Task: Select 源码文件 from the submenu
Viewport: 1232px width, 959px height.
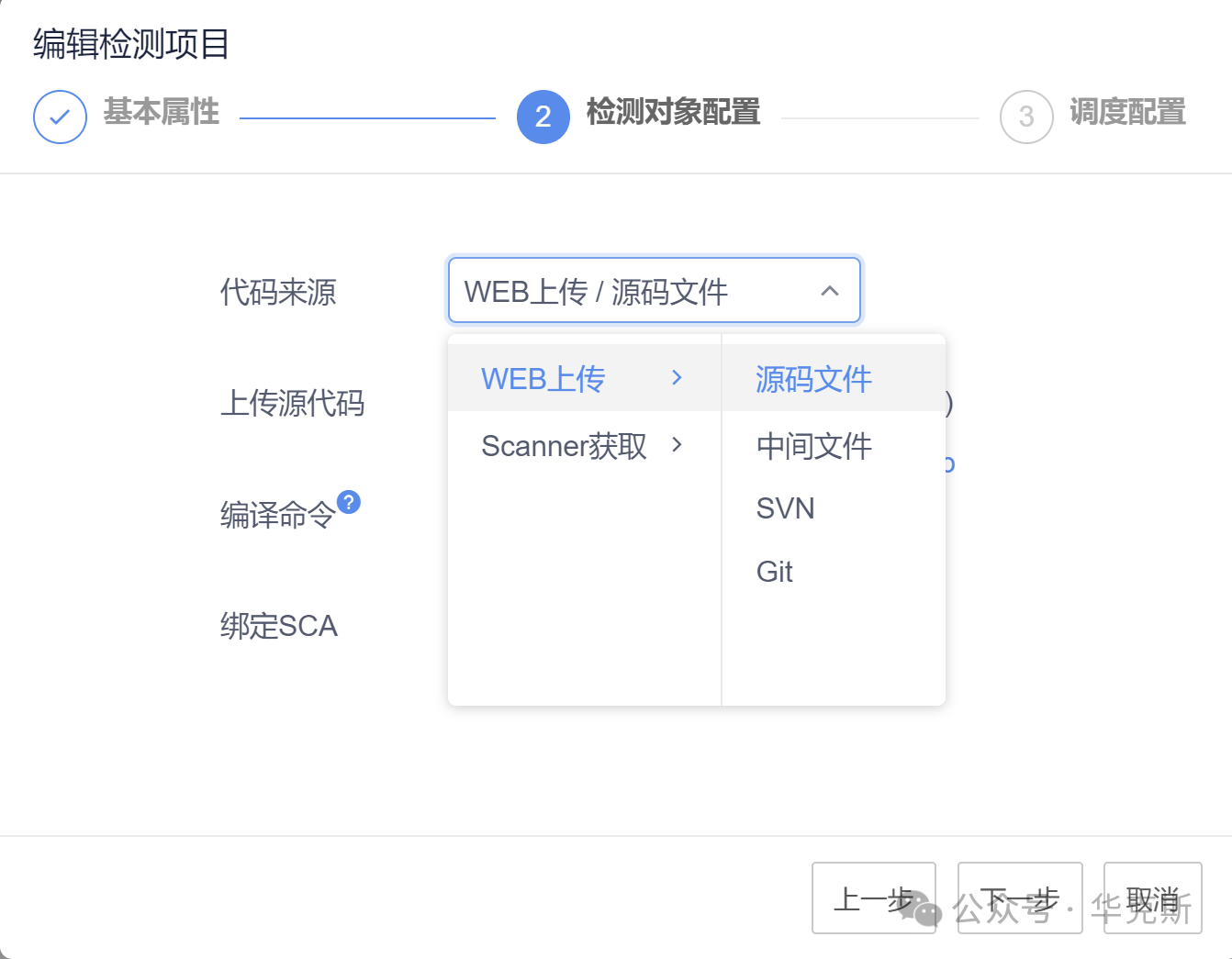Action: point(813,378)
